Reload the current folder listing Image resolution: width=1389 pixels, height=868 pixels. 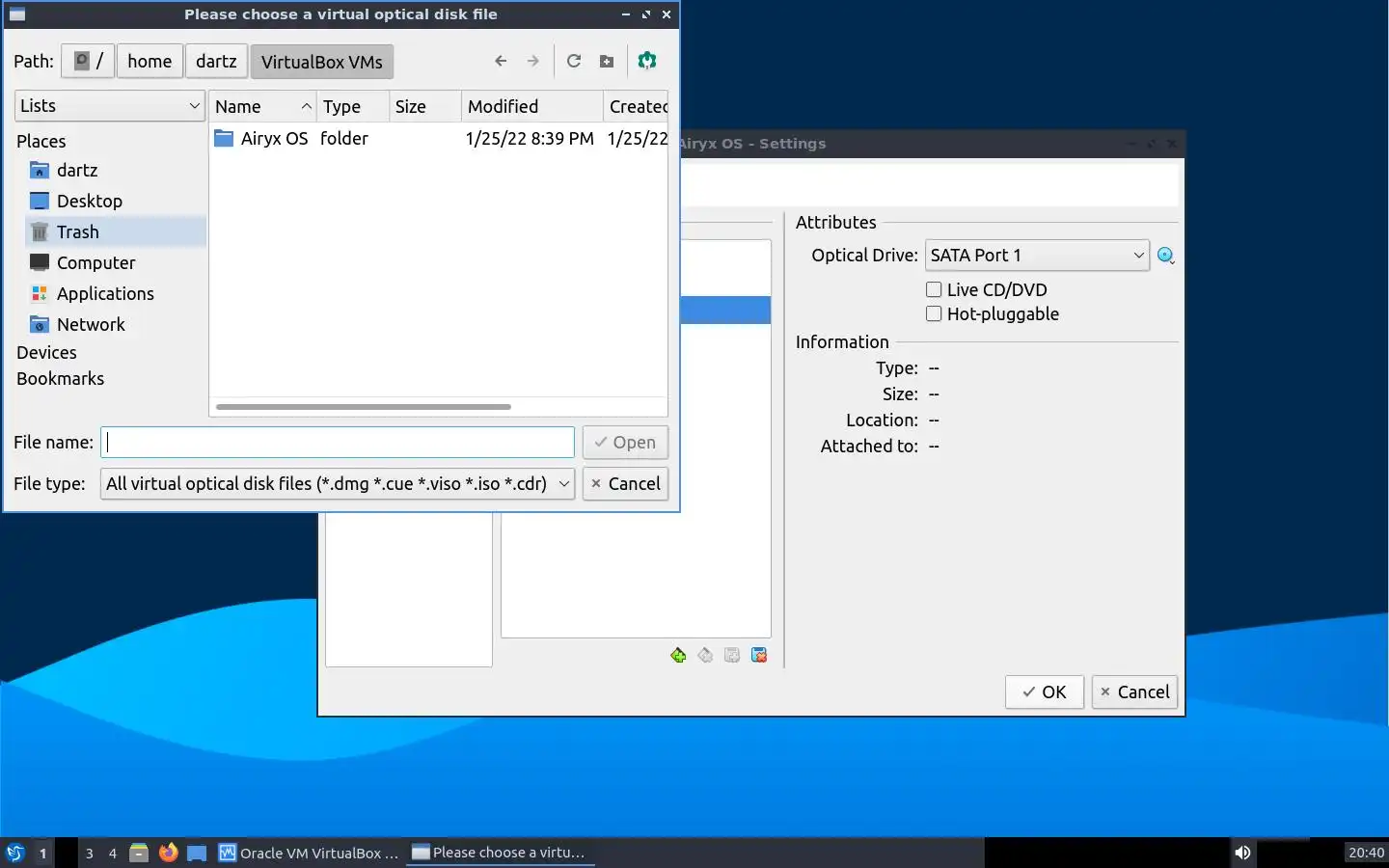click(574, 61)
